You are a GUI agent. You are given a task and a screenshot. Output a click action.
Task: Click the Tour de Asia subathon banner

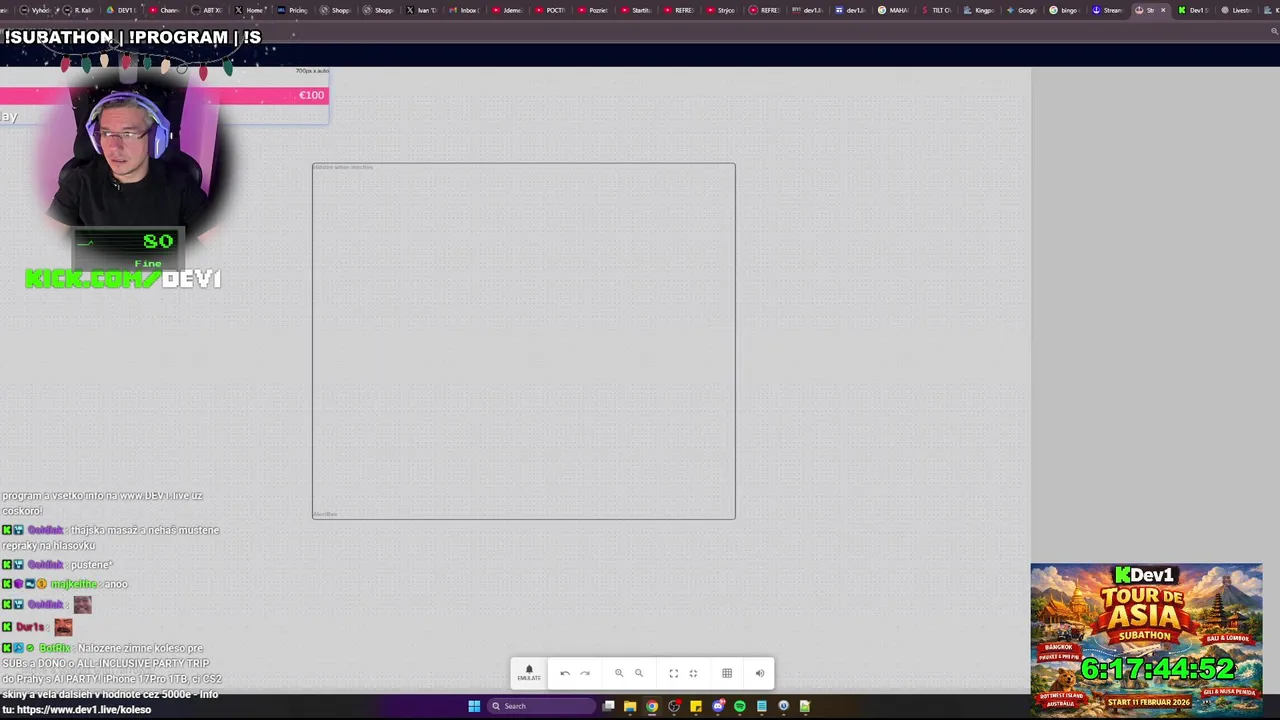[x=1147, y=640]
